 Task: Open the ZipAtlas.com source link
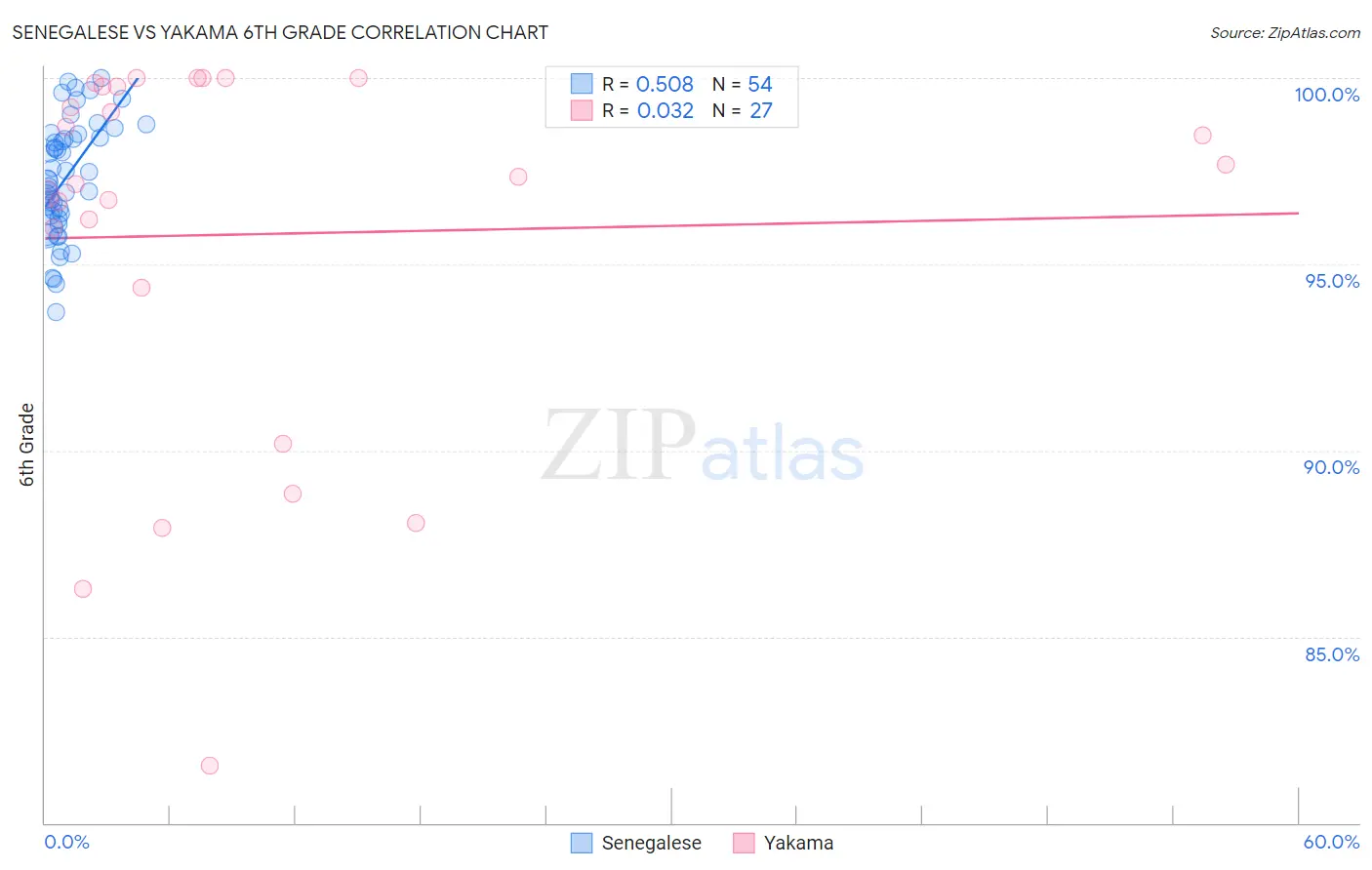pyautogui.click(x=1285, y=32)
